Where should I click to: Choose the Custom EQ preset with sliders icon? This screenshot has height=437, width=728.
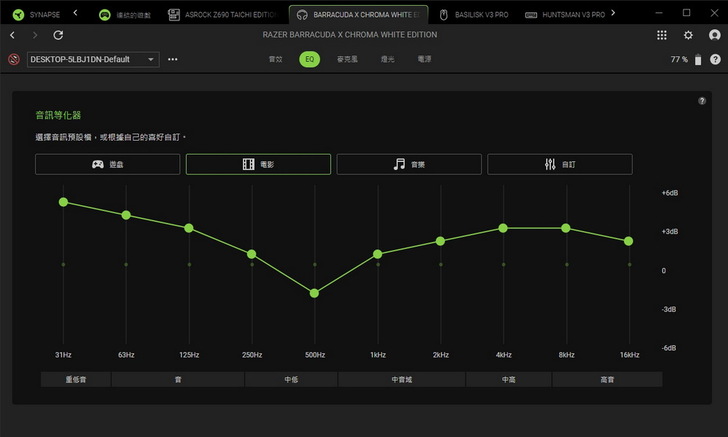coord(559,164)
